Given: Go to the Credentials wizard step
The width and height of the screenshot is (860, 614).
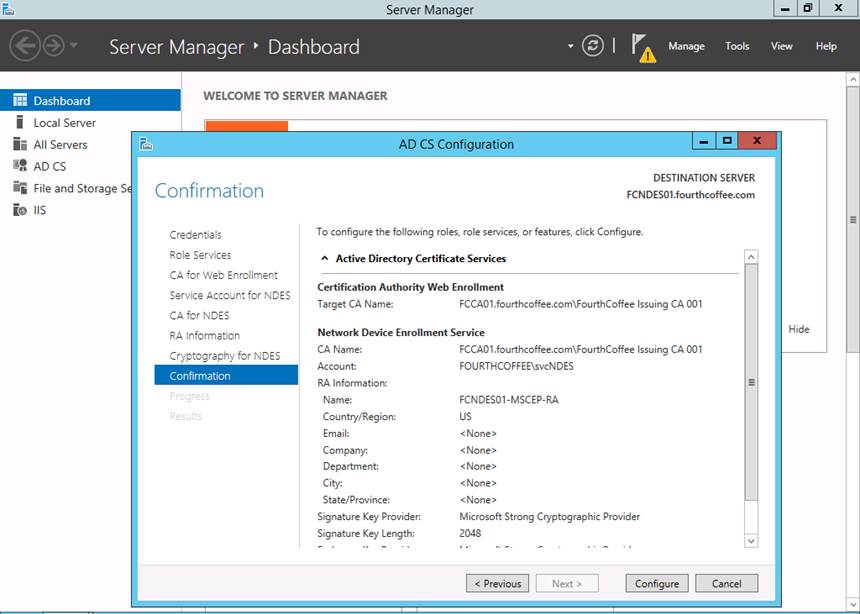Looking at the screenshot, I should pyautogui.click(x=195, y=235).
